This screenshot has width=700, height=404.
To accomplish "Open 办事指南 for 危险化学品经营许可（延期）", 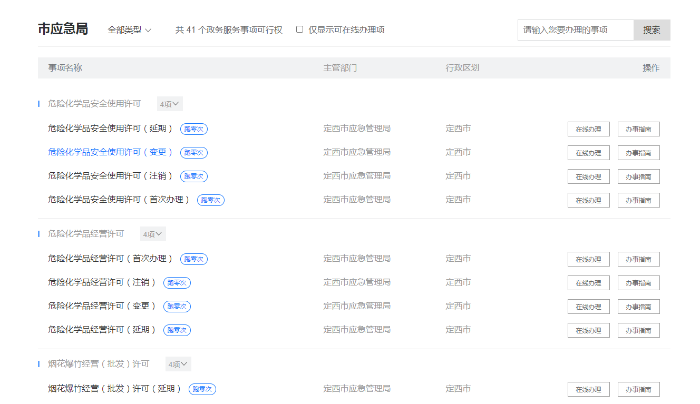I will tap(638, 330).
